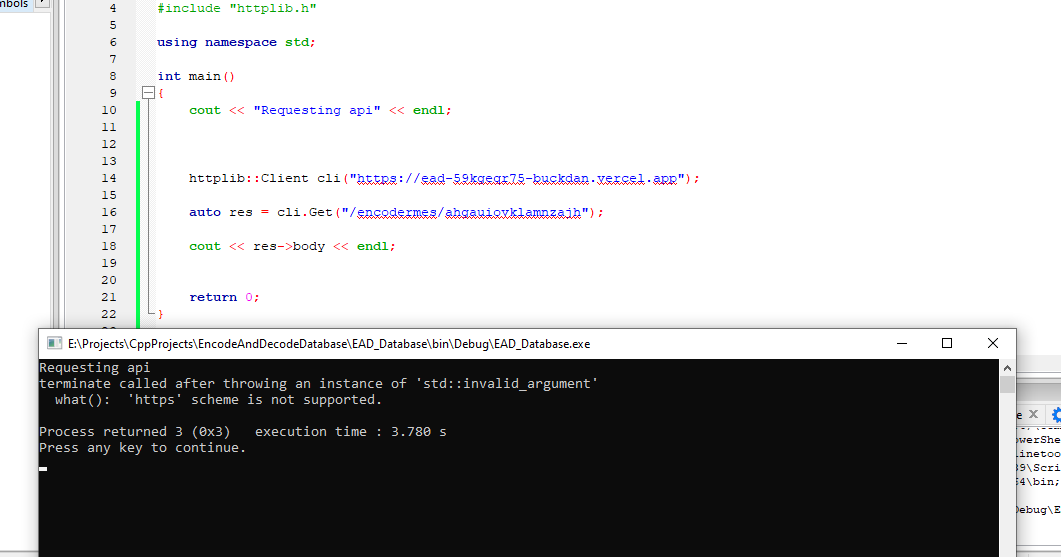The height and width of the screenshot is (557, 1061).
Task: Click the vercel.app URL string
Action: tap(517, 178)
